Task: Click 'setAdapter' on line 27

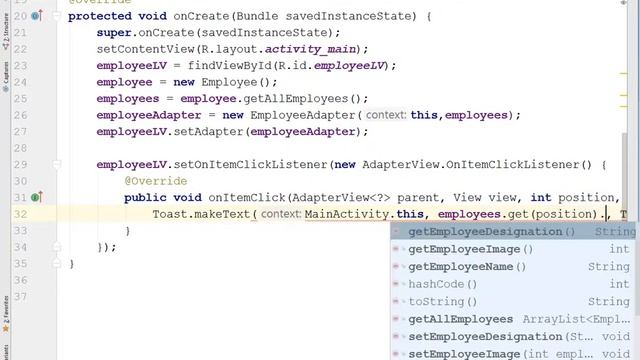Action: 209,132
